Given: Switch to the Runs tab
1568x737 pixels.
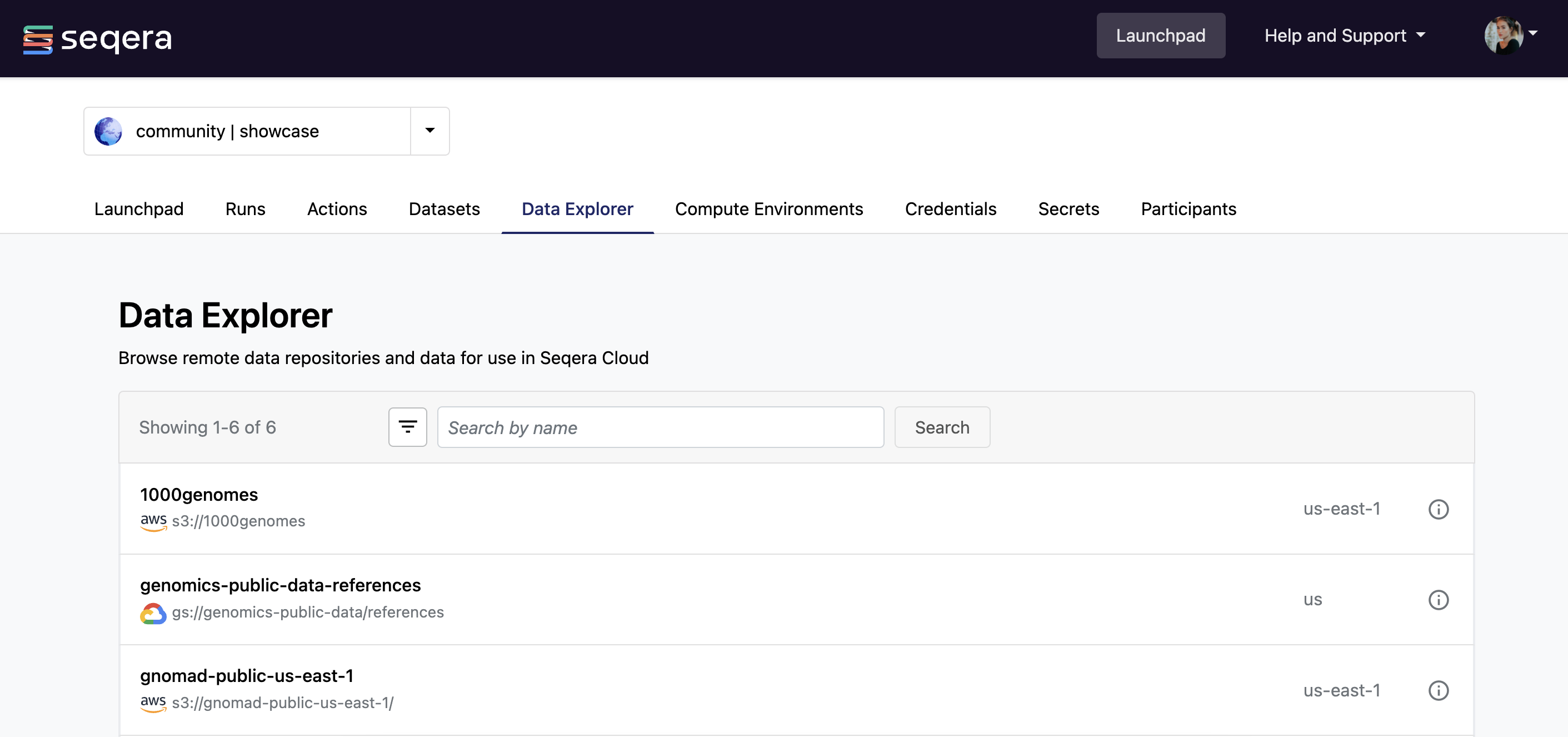Looking at the screenshot, I should click(245, 209).
